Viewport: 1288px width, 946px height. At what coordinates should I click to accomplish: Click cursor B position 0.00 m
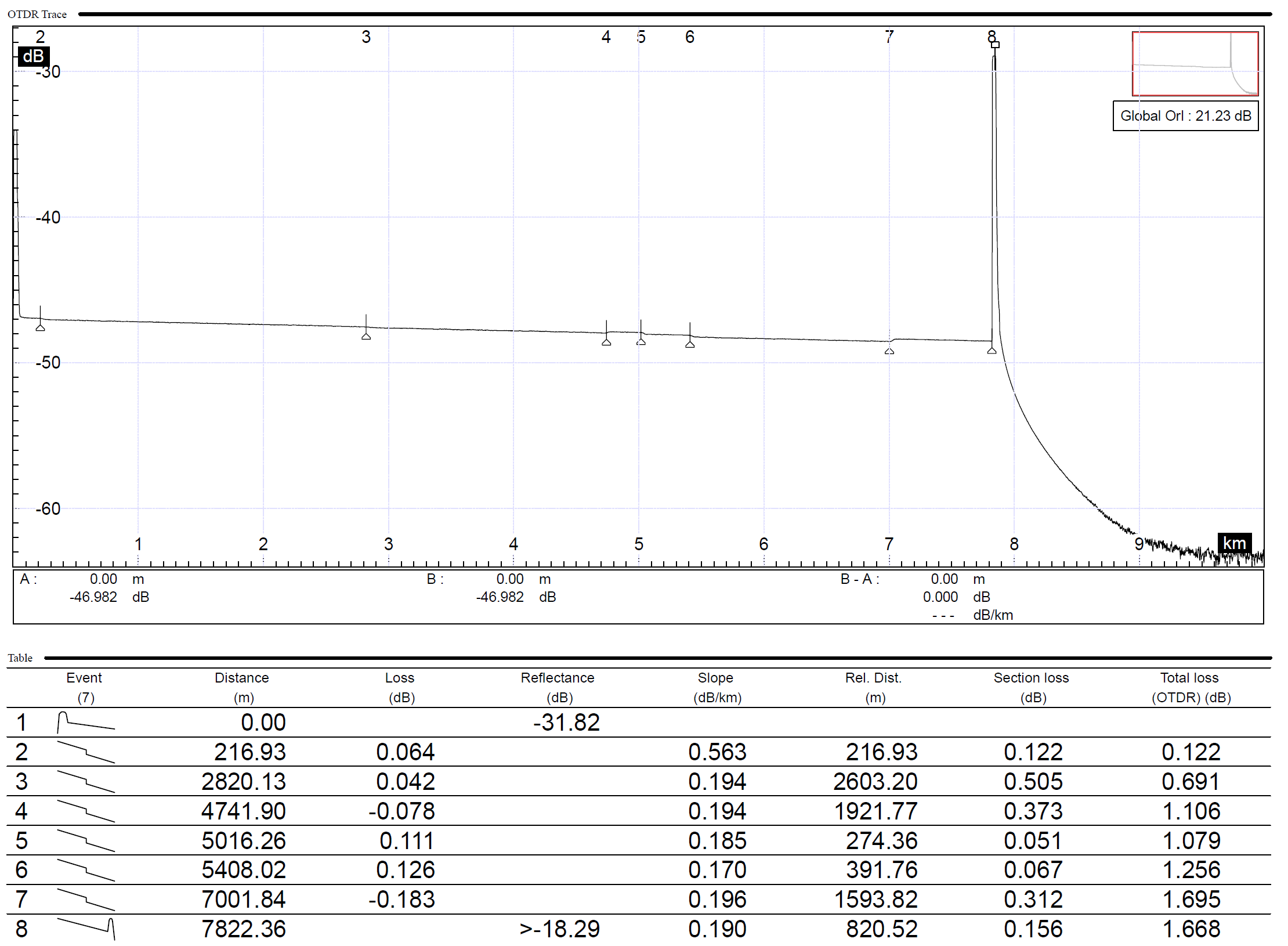tap(524, 579)
